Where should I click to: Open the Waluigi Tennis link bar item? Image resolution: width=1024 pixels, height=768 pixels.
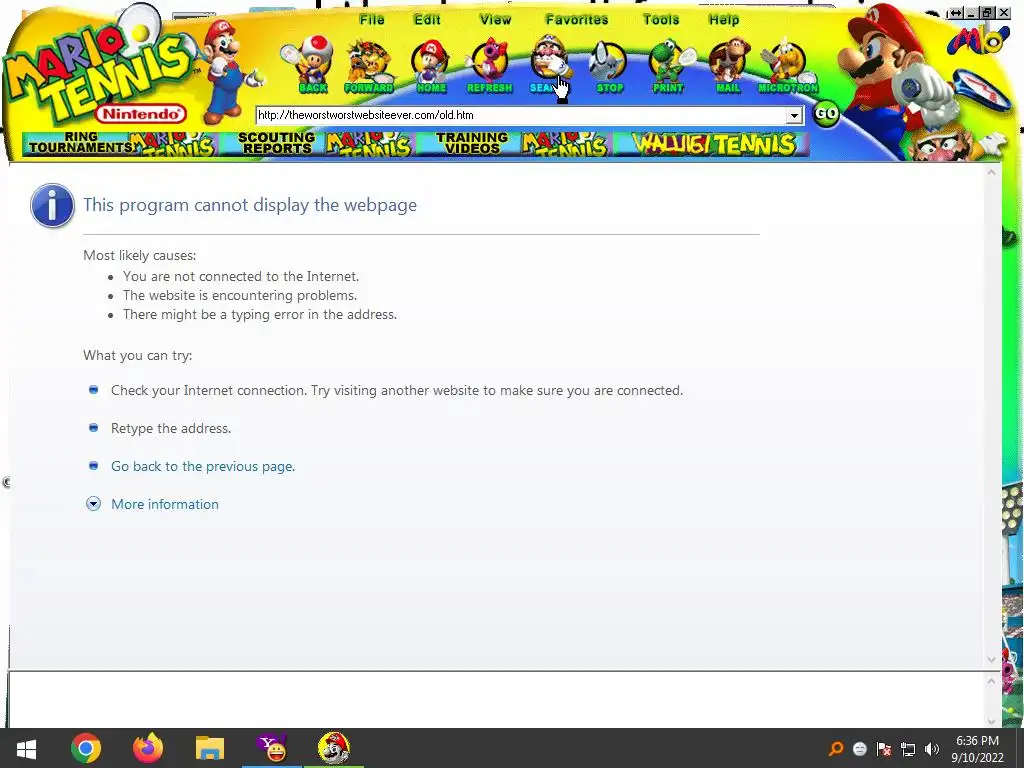click(712, 144)
